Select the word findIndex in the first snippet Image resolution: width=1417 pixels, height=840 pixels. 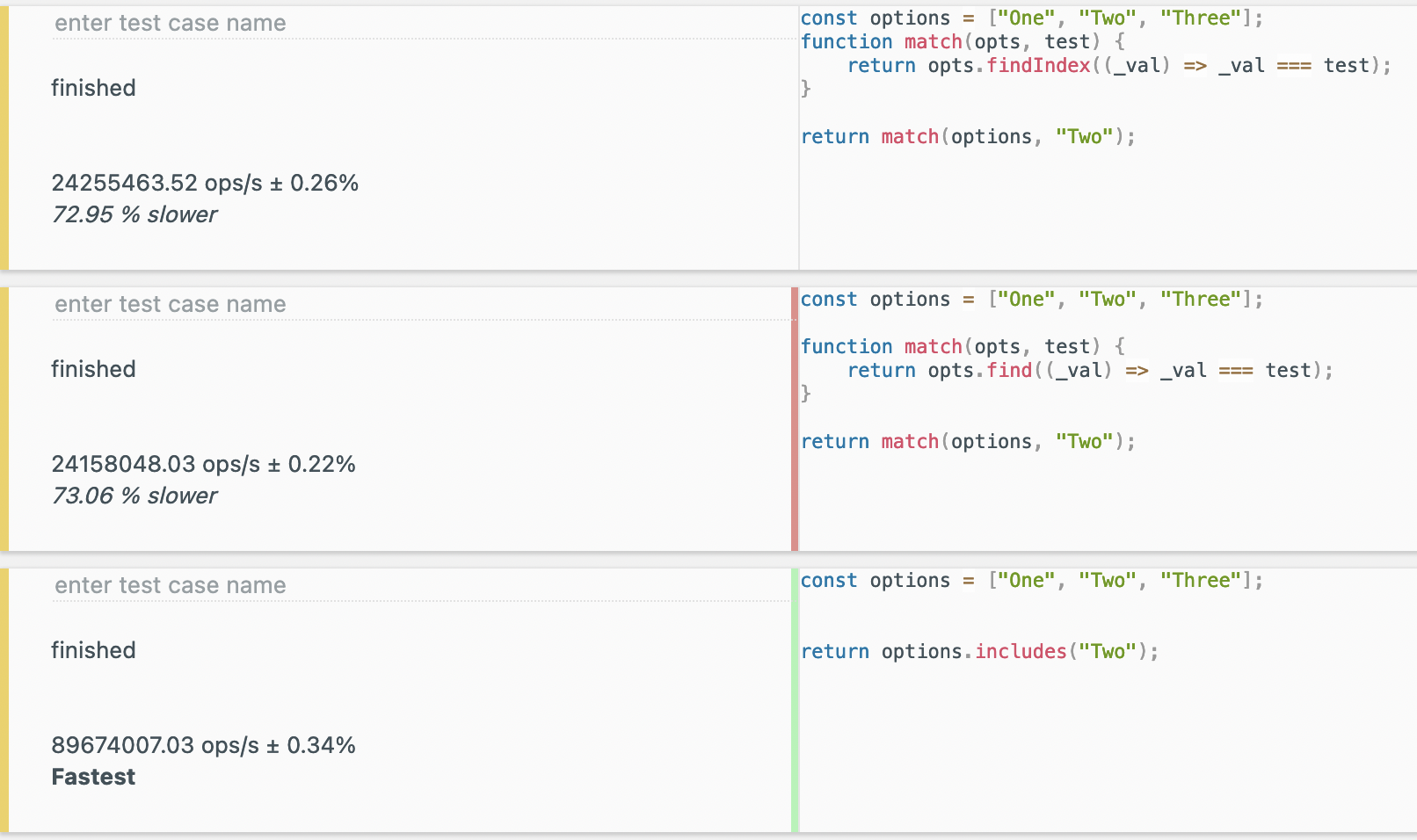(x=1038, y=65)
